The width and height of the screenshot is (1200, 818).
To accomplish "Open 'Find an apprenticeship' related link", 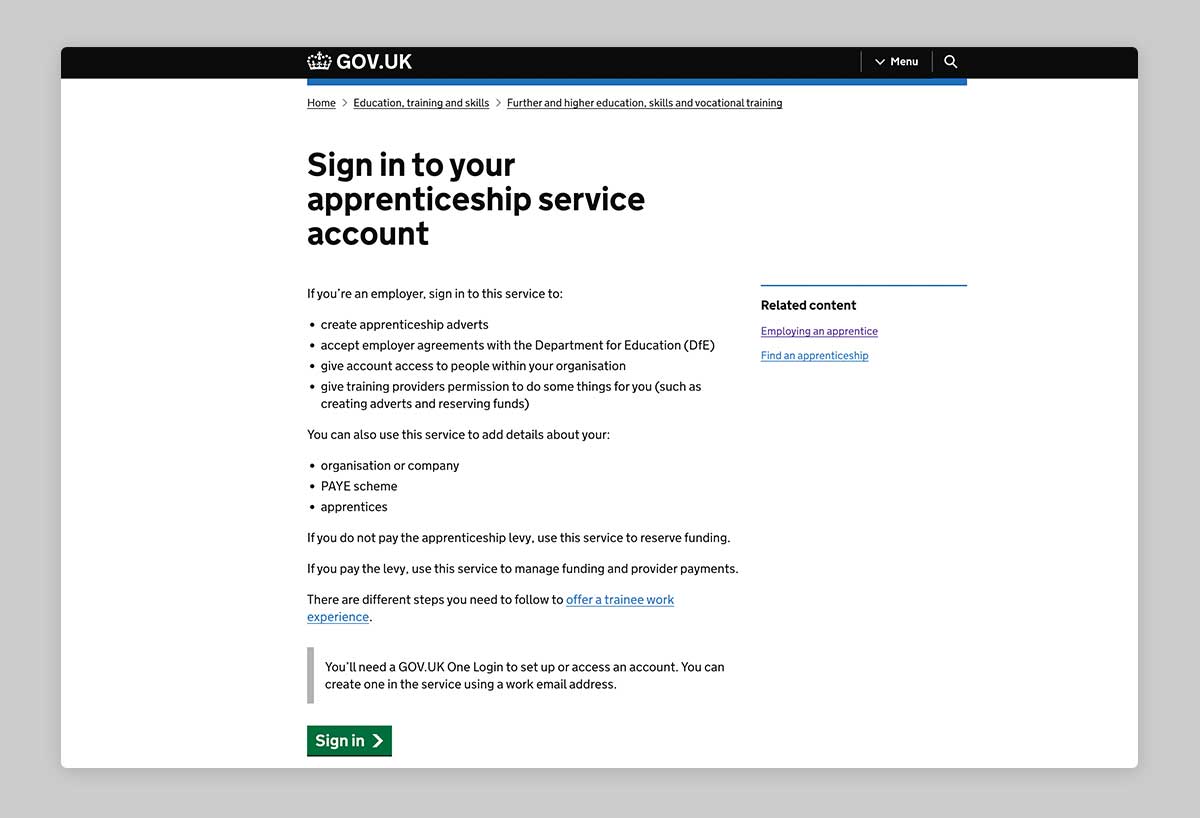I will click(x=814, y=356).
